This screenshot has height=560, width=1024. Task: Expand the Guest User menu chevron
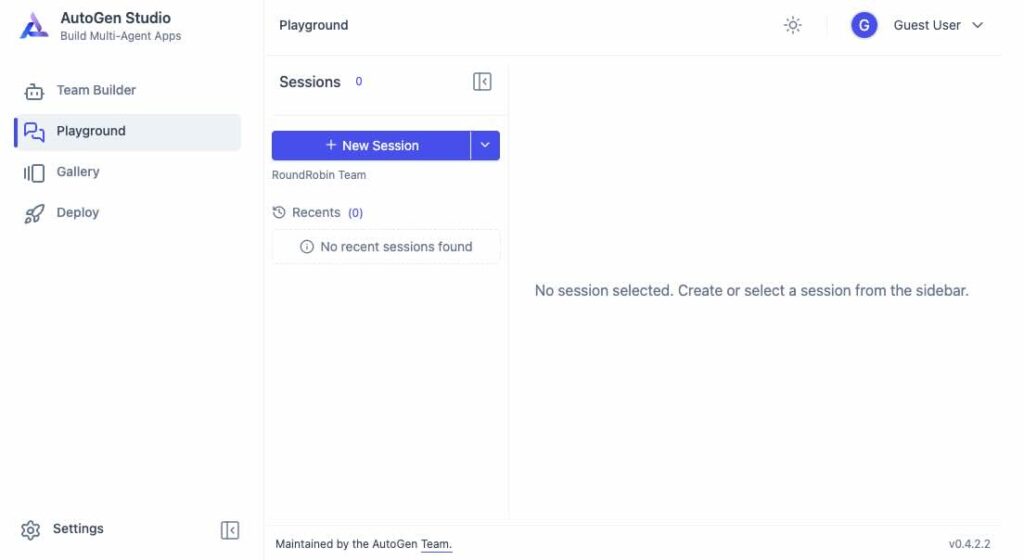(978, 25)
